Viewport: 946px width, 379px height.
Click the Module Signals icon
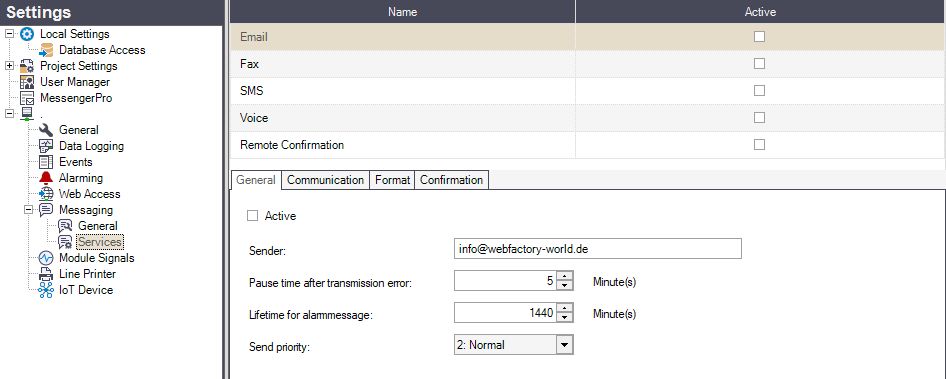pos(46,258)
